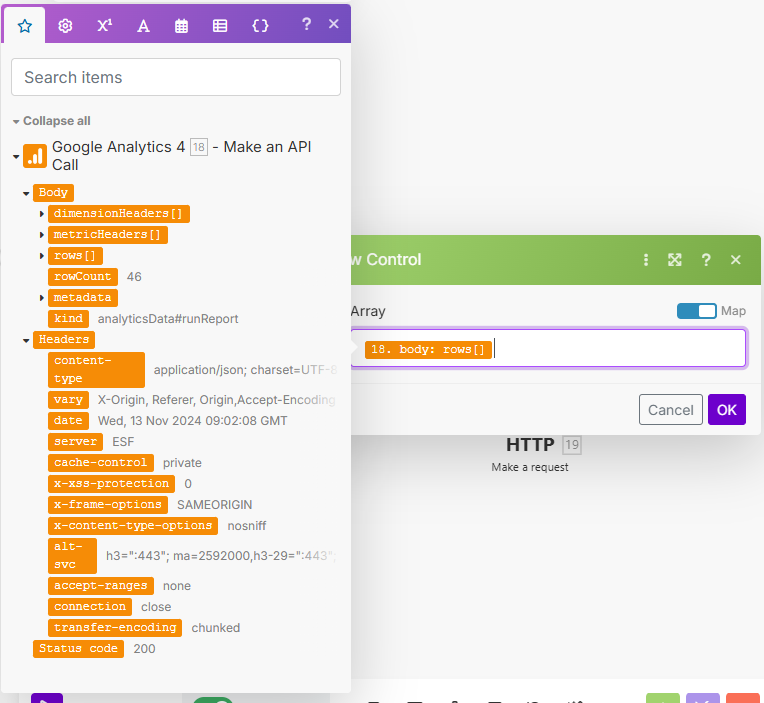
Task: Select the Body pill
Action: 53,192
